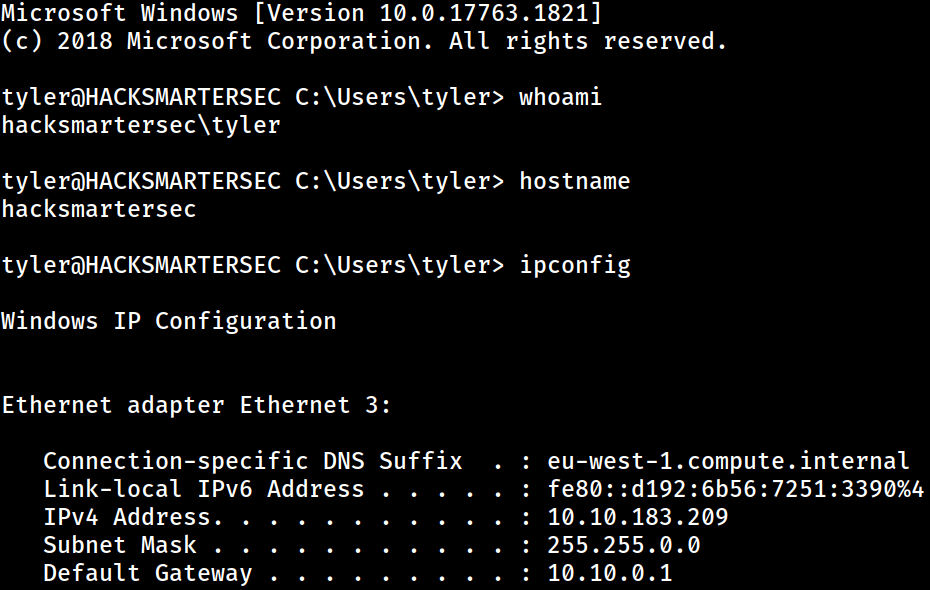Click the first tyler@HACKSMARTERSEC prompt
This screenshot has width=930, height=590.
(141, 97)
